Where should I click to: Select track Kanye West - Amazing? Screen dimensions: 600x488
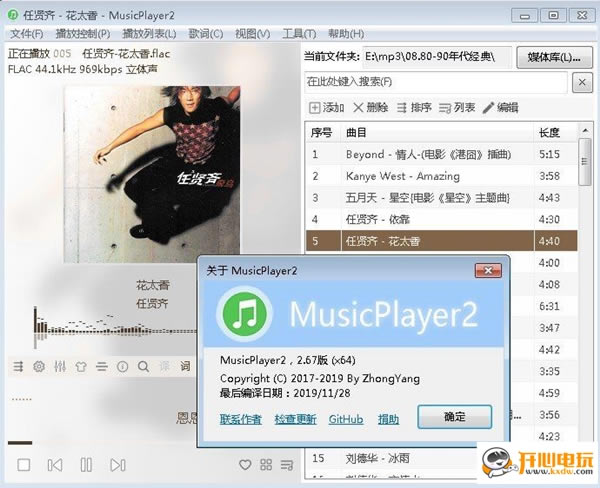(442, 176)
